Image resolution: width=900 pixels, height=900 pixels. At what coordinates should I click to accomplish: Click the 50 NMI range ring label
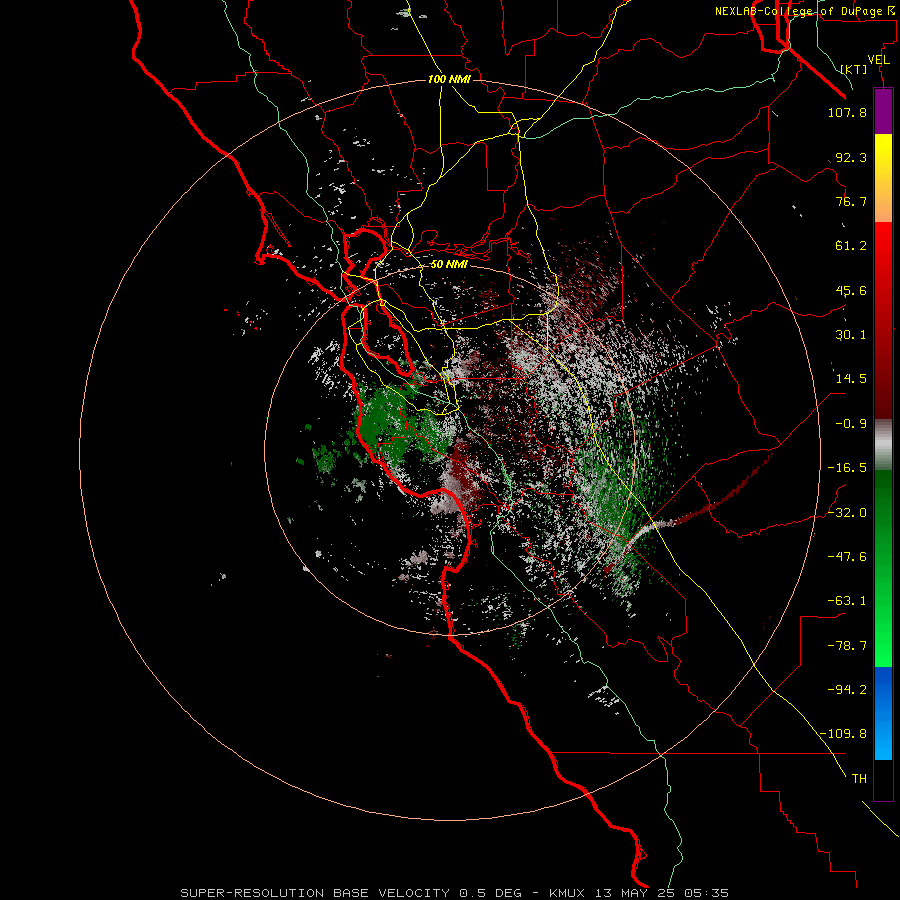coord(449,265)
